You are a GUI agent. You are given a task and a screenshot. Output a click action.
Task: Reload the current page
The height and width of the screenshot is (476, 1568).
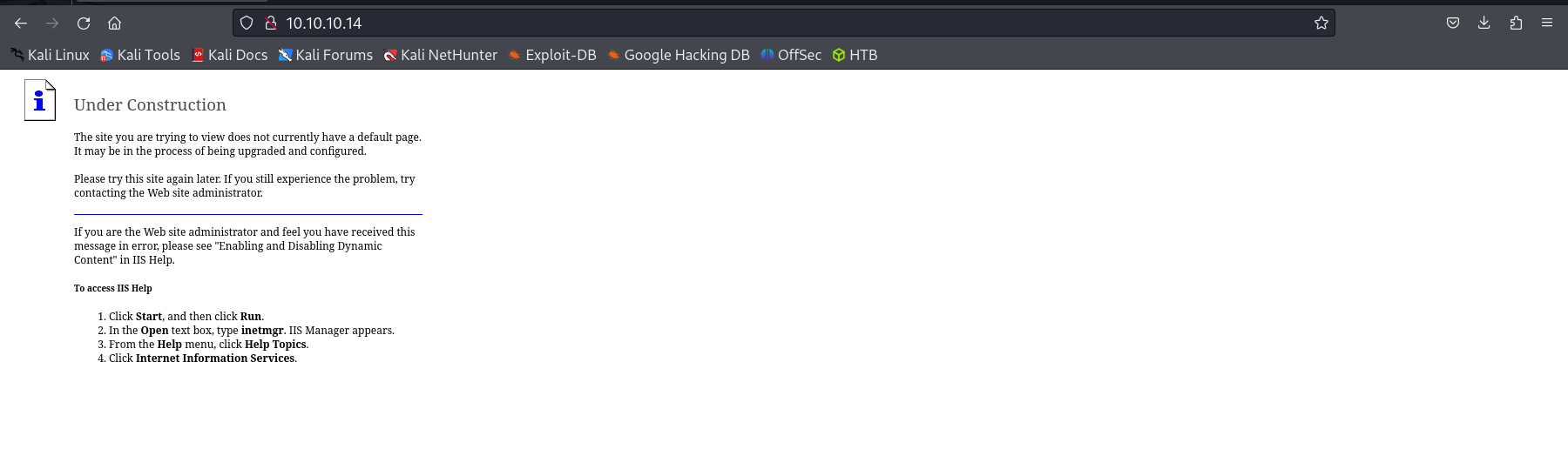84,23
